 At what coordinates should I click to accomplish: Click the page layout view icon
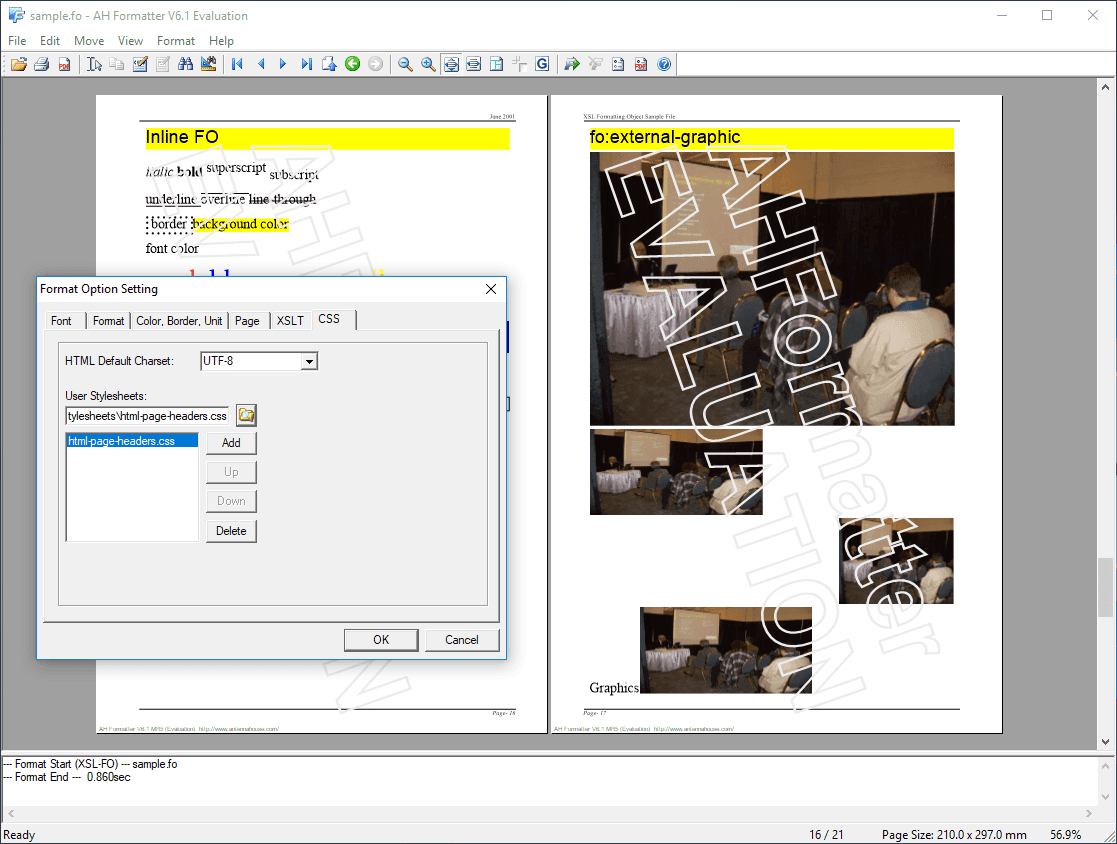(497, 64)
